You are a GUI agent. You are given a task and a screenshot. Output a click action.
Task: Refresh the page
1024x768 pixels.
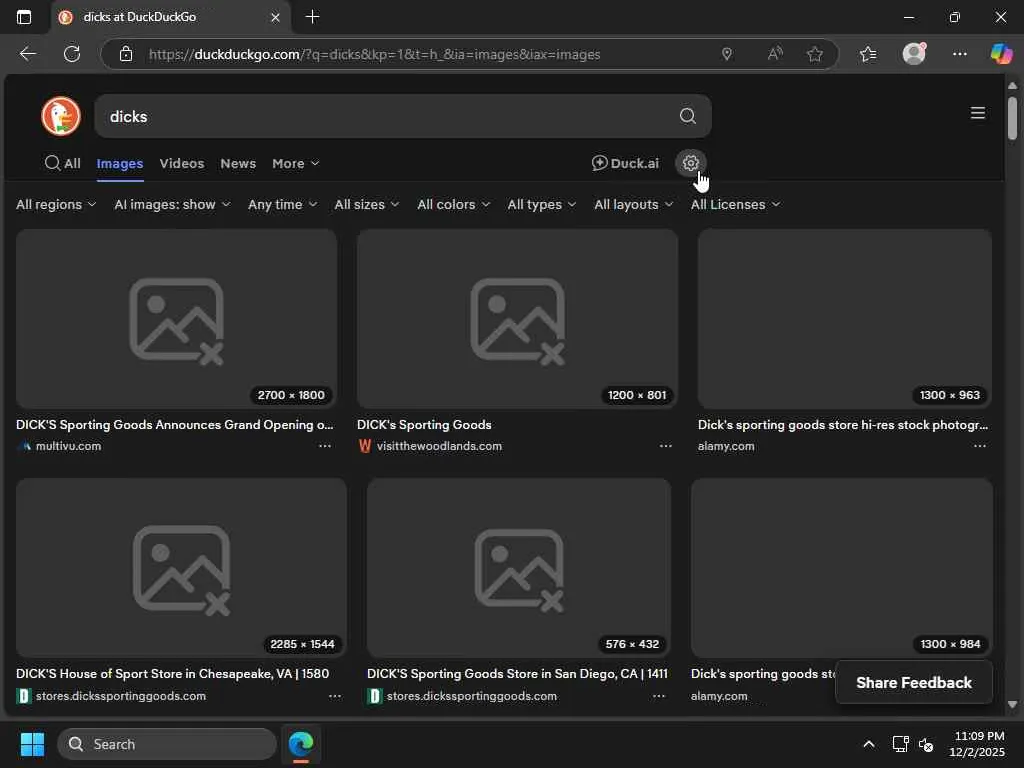tap(72, 54)
